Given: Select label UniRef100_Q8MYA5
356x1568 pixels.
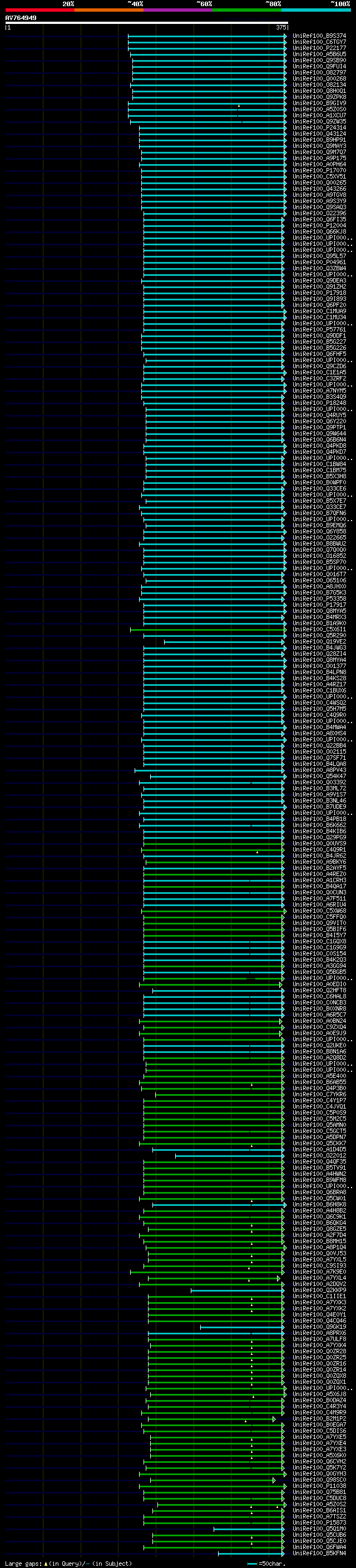Looking at the screenshot, I should (x=319, y=611).
